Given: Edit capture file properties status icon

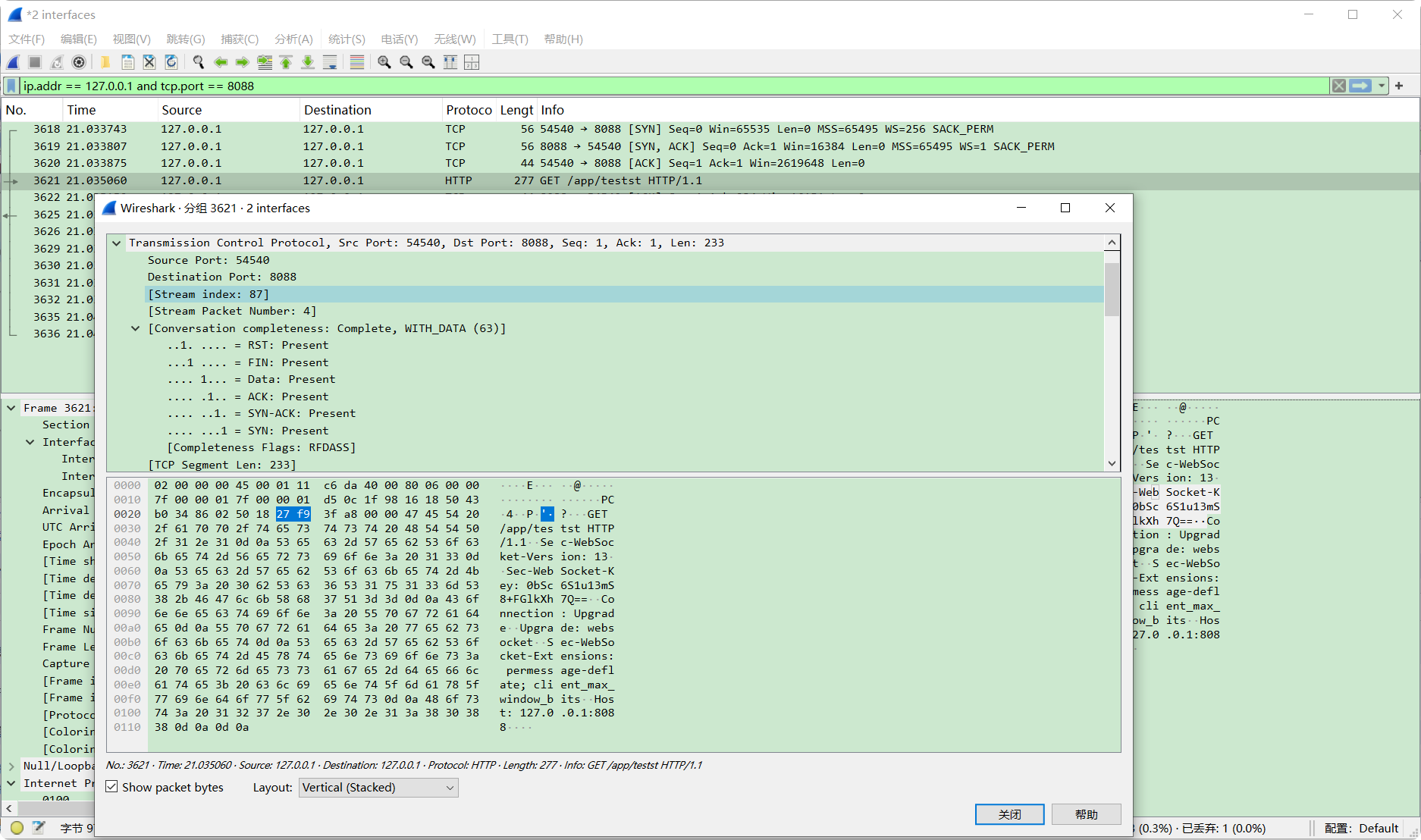Looking at the screenshot, I should [x=39, y=828].
